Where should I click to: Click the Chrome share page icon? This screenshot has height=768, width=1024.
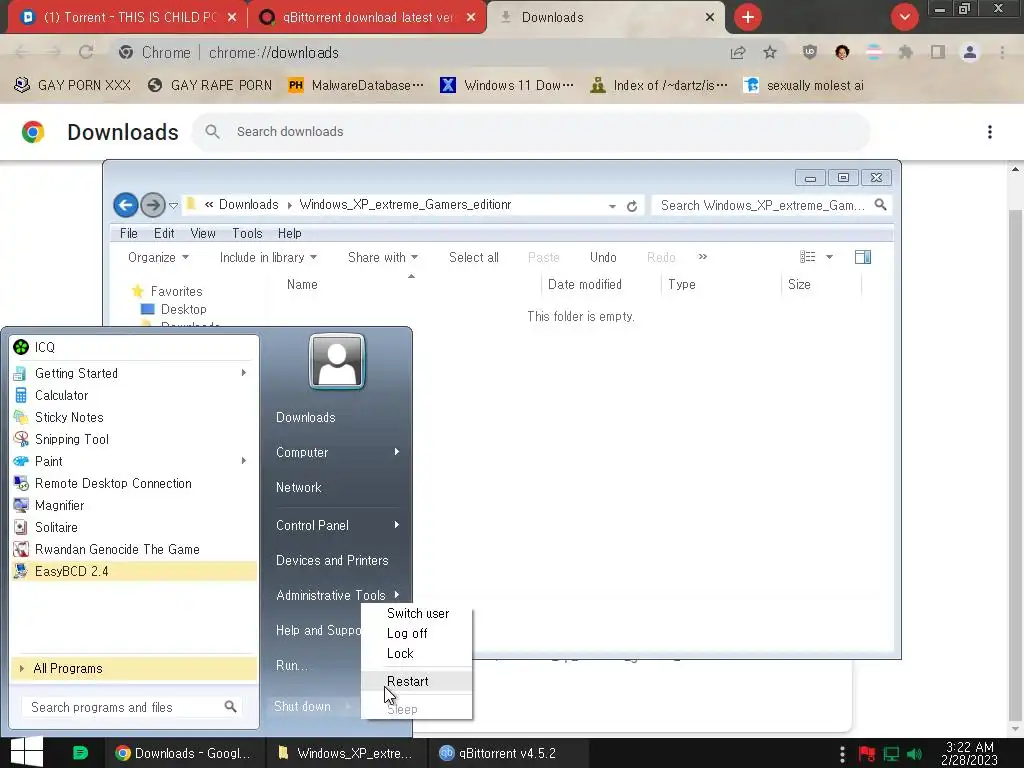point(738,52)
